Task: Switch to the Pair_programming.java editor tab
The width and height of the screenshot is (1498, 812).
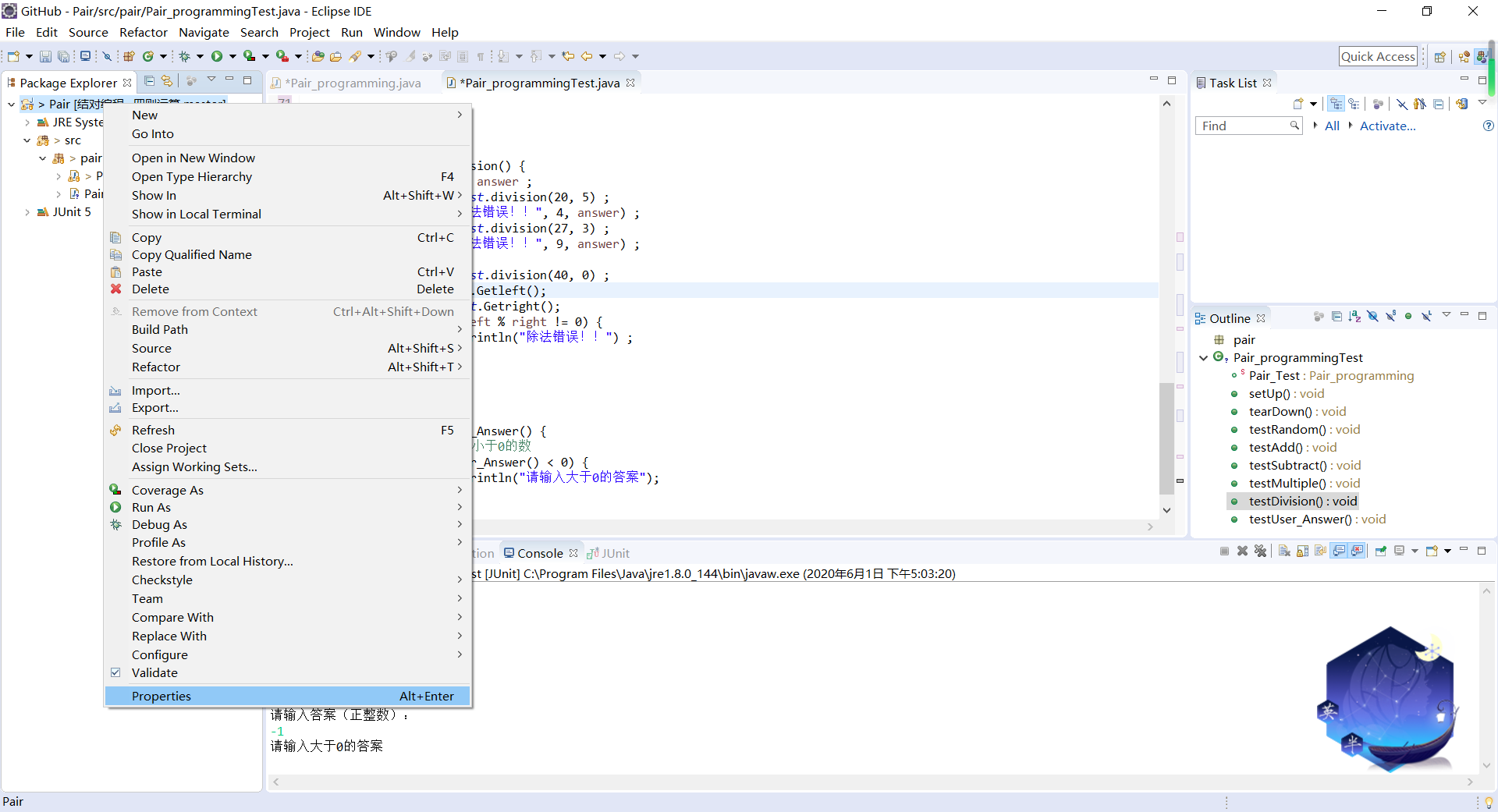Action: click(346, 83)
